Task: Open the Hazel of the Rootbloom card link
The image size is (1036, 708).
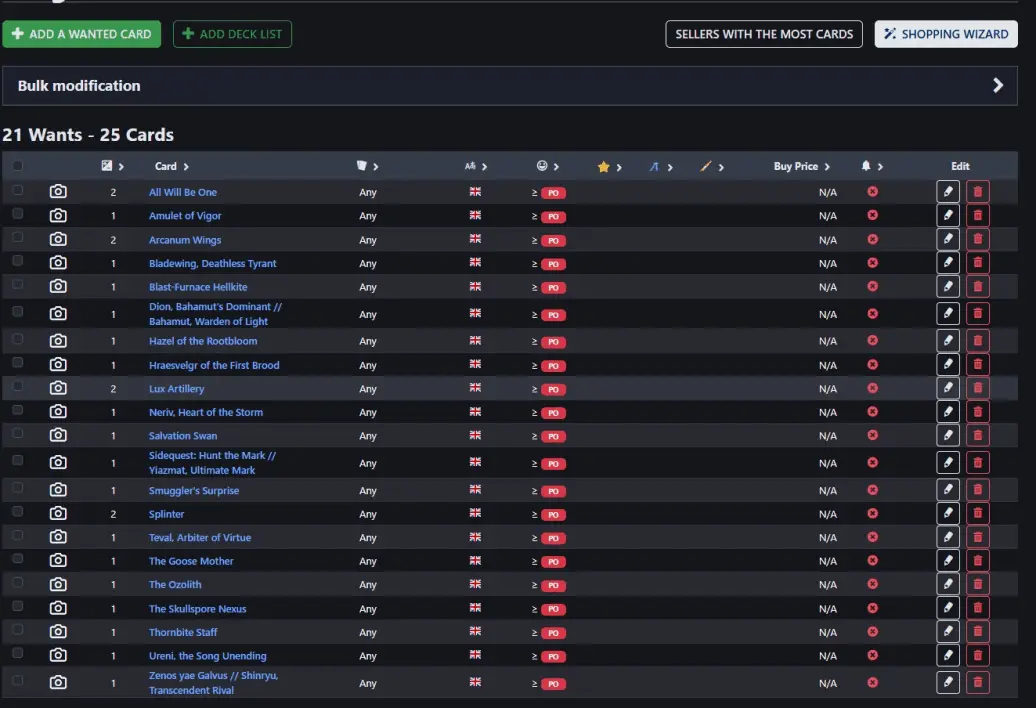Action: 203,341
